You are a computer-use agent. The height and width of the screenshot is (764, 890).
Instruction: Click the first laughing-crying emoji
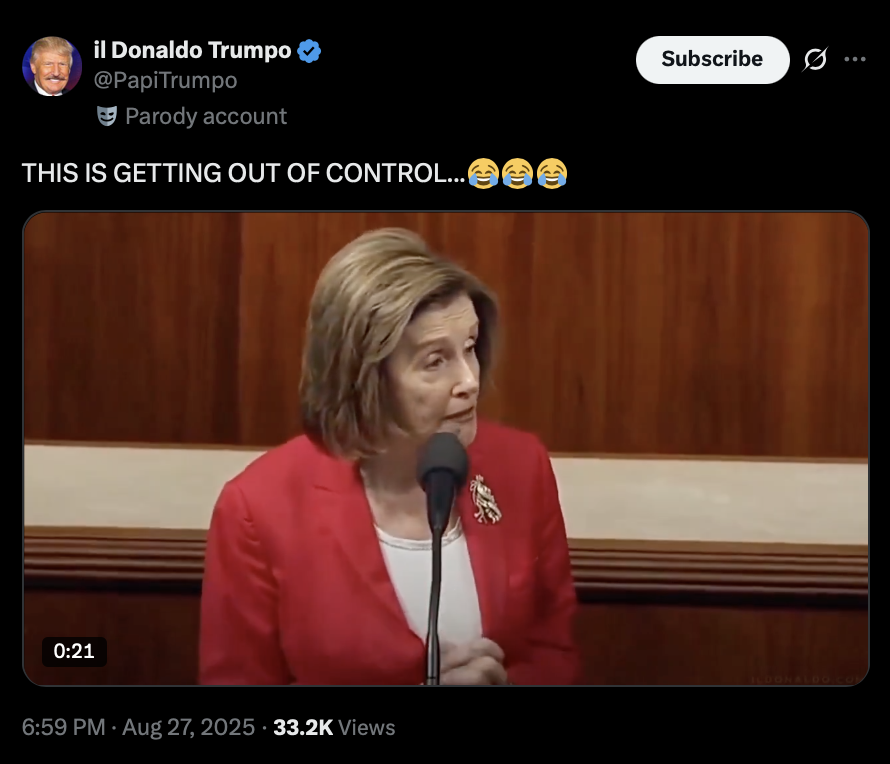483,173
